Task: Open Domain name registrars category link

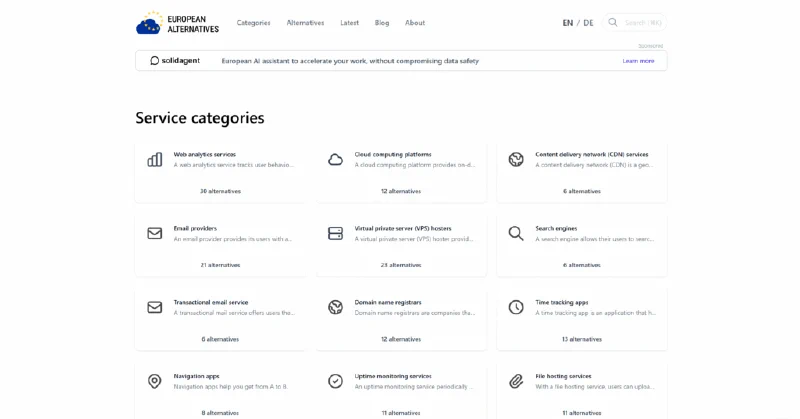Action: [x=388, y=302]
